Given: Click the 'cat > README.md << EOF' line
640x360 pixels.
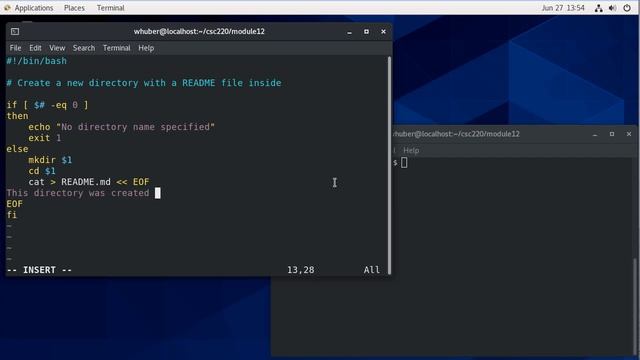Looking at the screenshot, I should coord(89,182).
